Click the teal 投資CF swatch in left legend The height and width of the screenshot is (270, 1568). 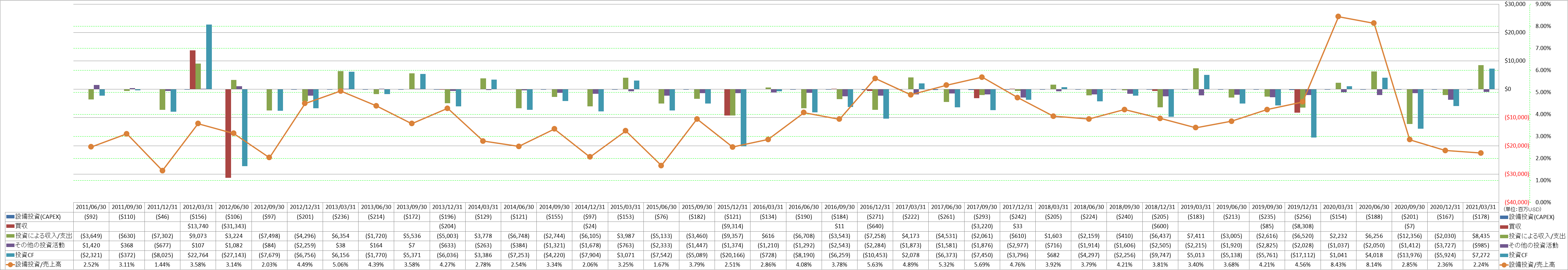(10, 256)
